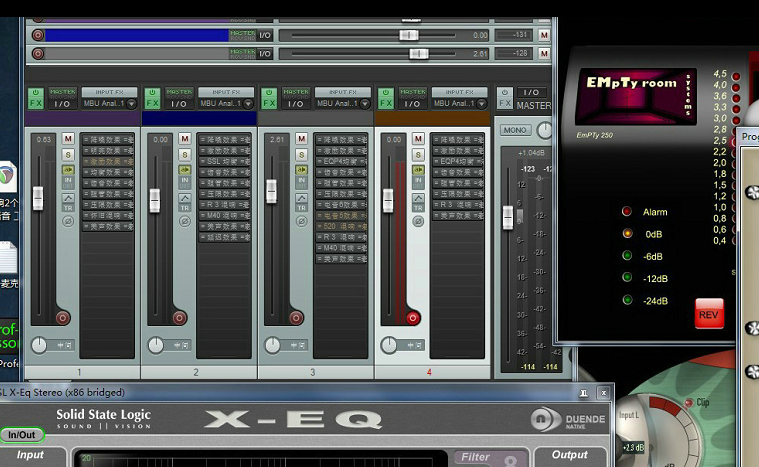
Task: Arm track 2 for recording
Action: [x=179, y=318]
